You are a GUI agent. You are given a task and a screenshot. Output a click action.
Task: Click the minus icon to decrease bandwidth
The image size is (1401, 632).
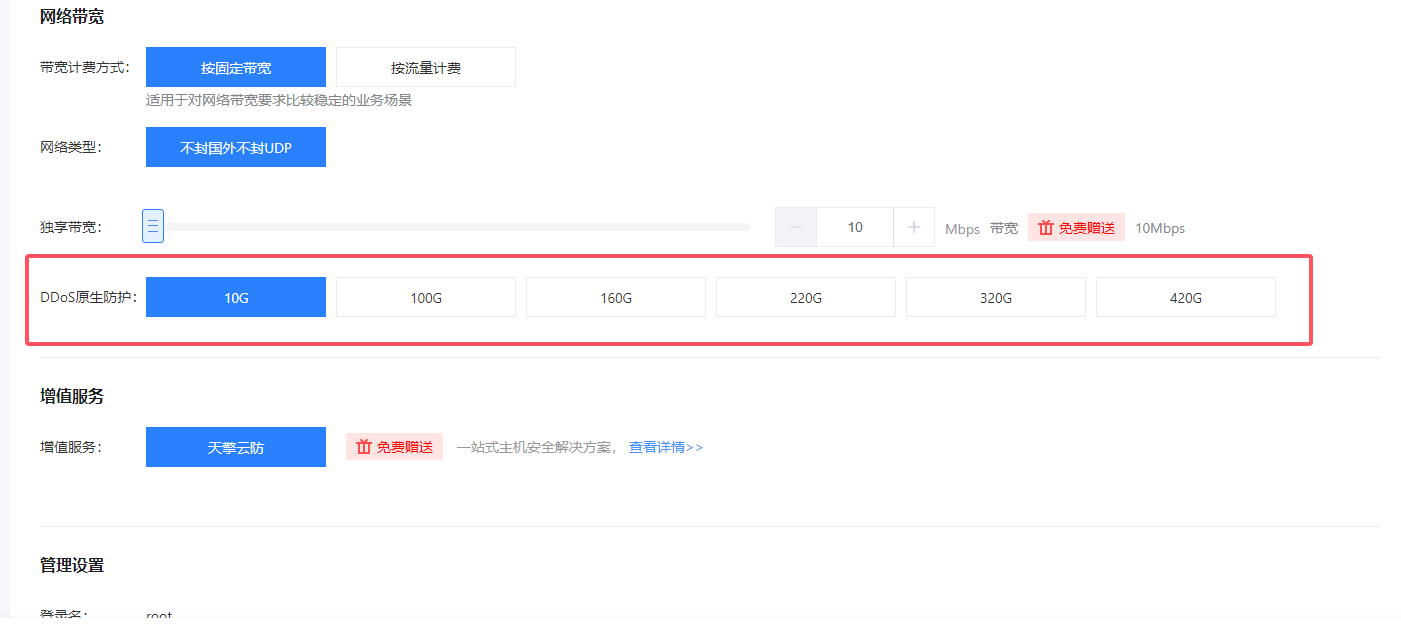coord(796,227)
